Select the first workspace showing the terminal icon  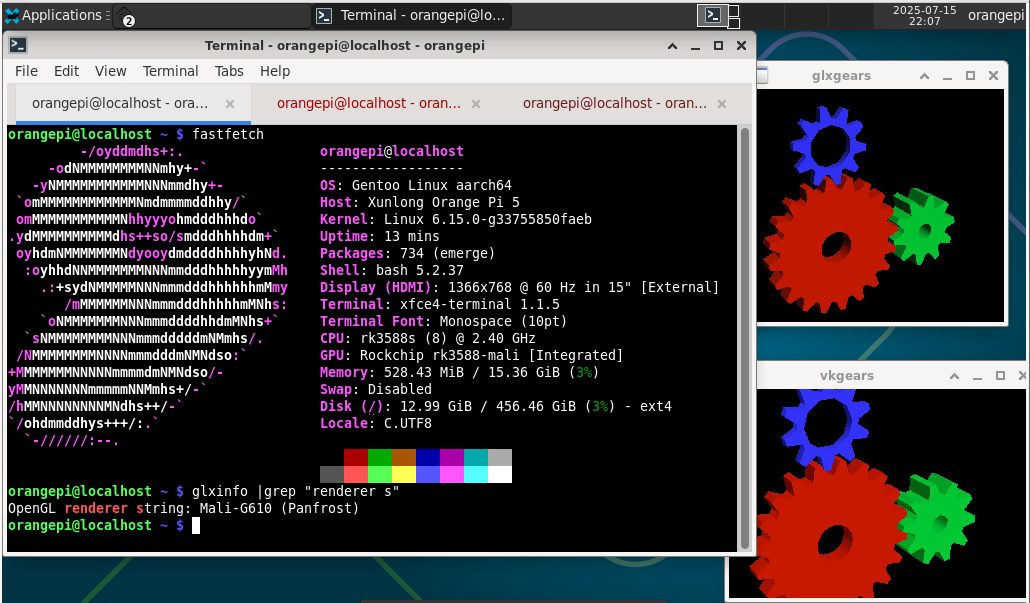713,15
